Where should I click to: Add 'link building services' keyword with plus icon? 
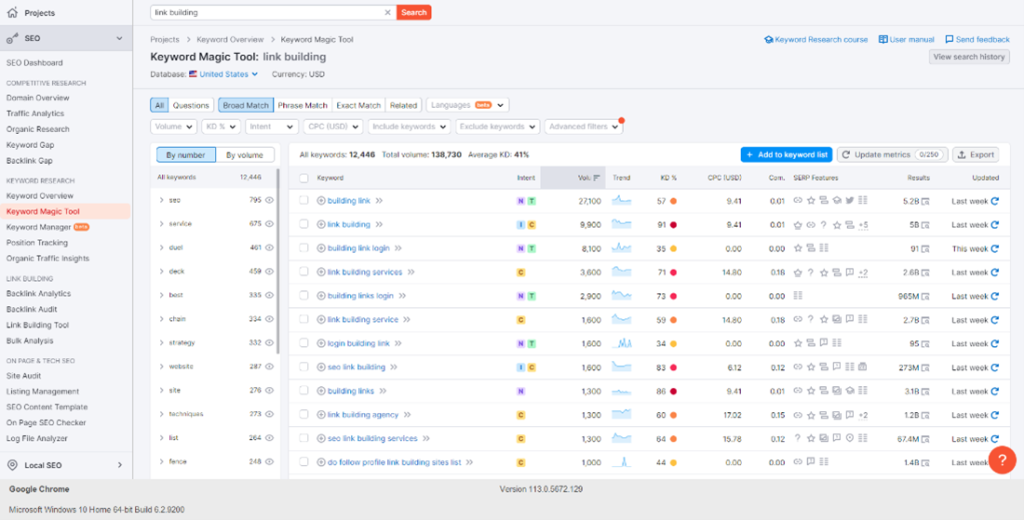coord(321,272)
